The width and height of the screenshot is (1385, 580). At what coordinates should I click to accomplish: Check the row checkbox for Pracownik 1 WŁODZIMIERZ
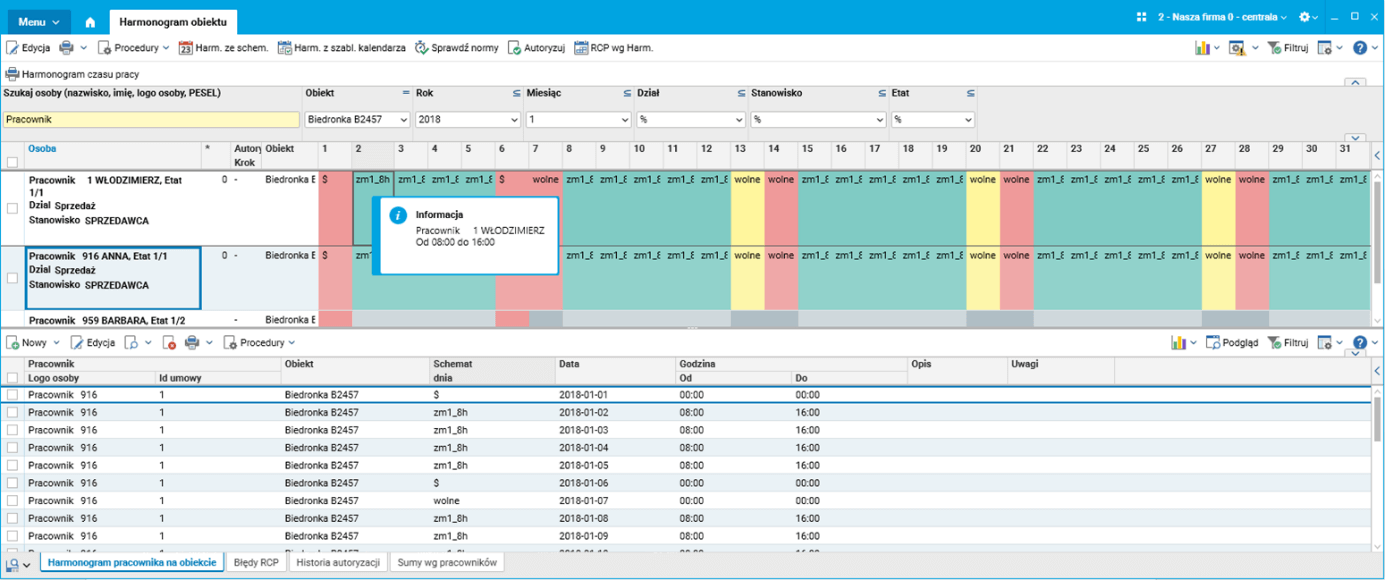(12, 209)
